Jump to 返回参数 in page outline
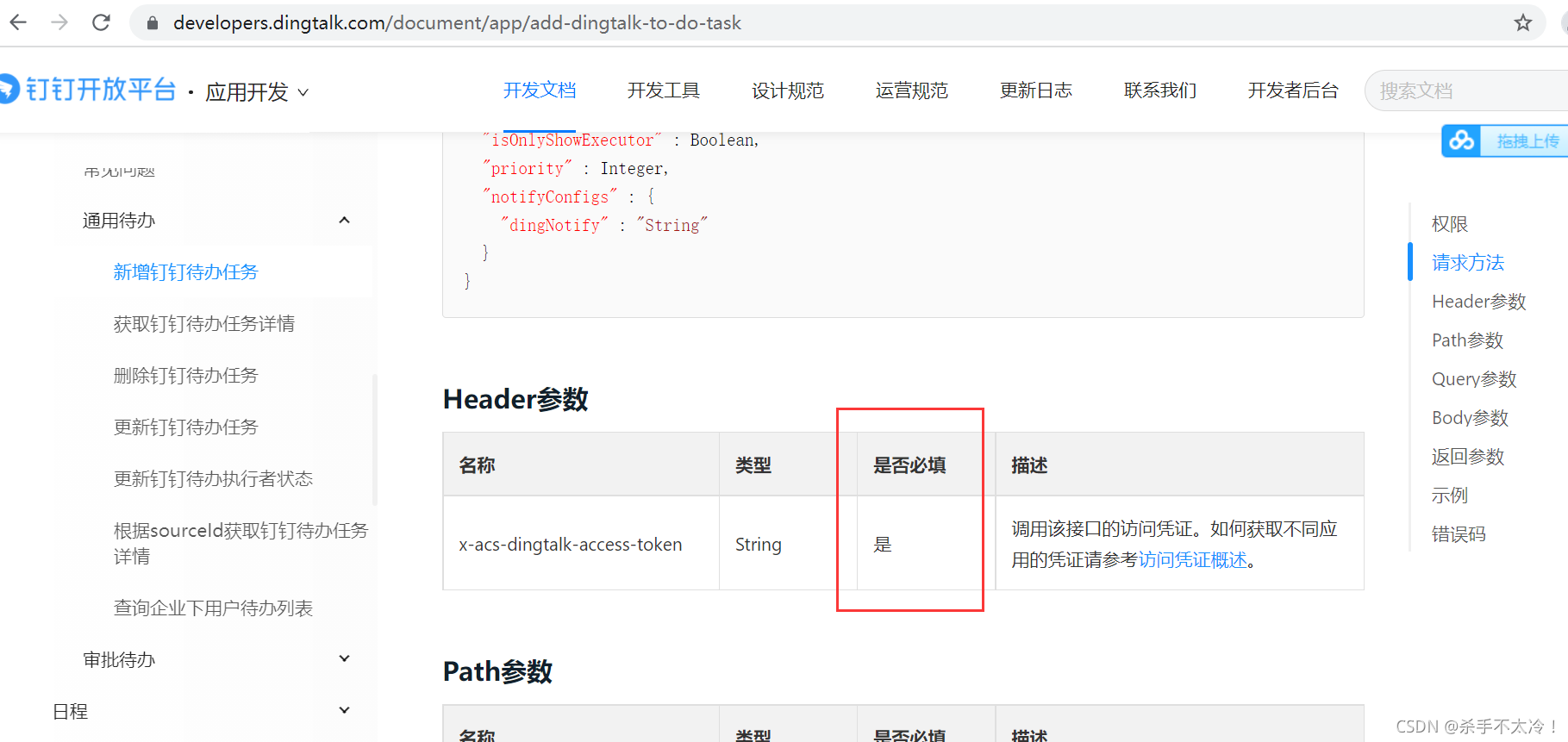Screen dimensions: 1568x742 tap(1468, 457)
